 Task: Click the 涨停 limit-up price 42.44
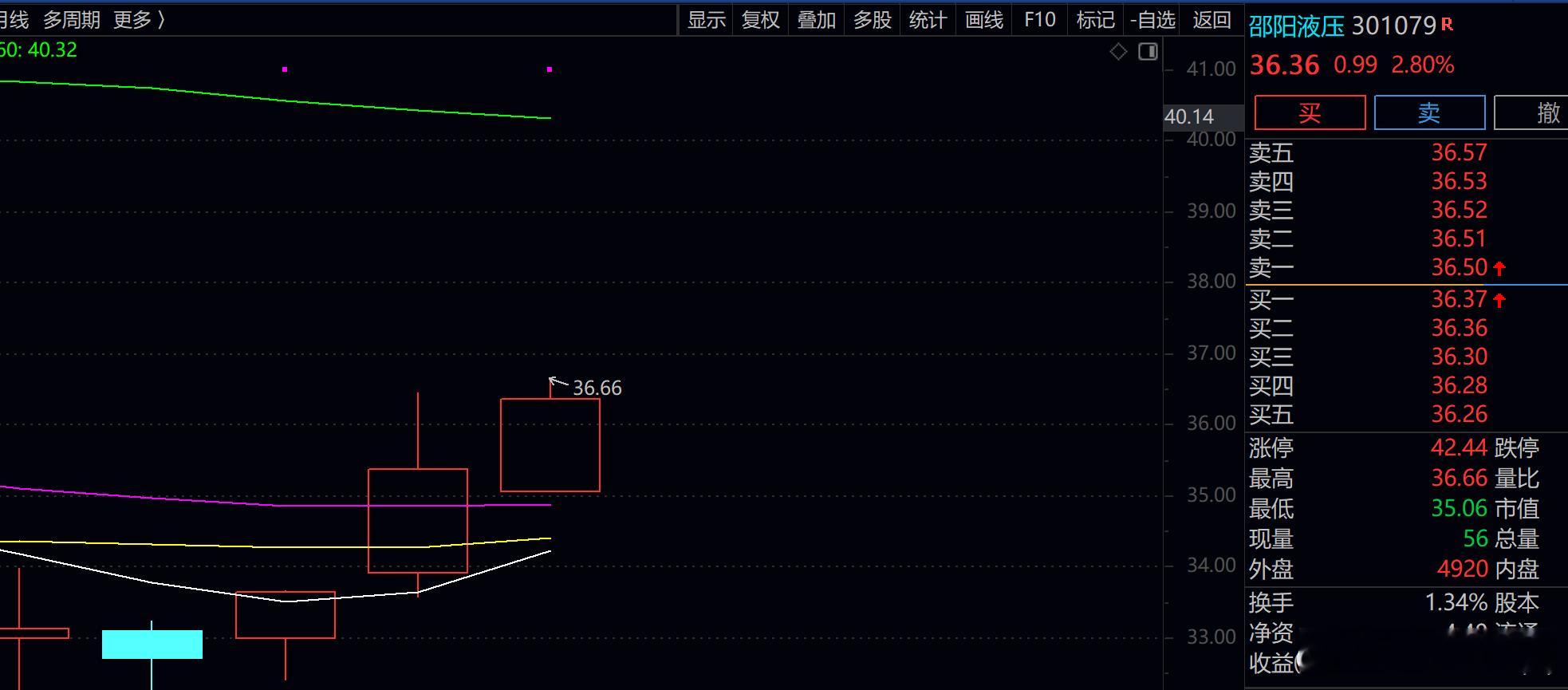click(1459, 448)
